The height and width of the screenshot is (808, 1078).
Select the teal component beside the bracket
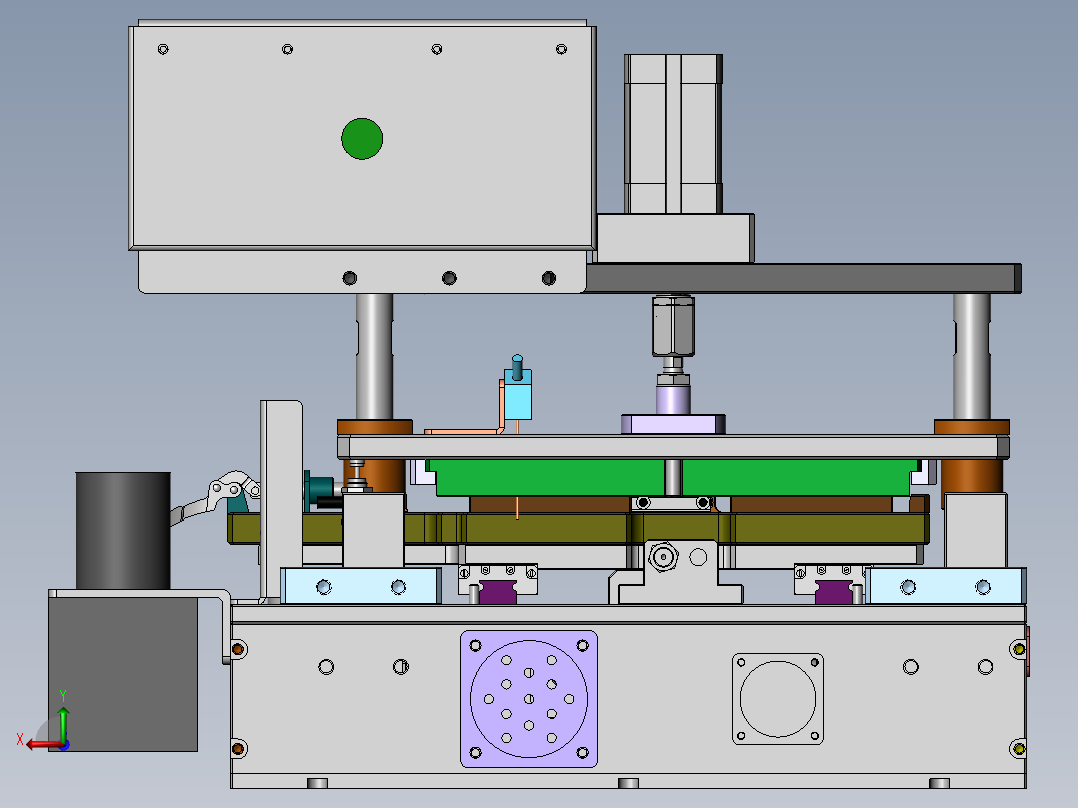coord(318,490)
